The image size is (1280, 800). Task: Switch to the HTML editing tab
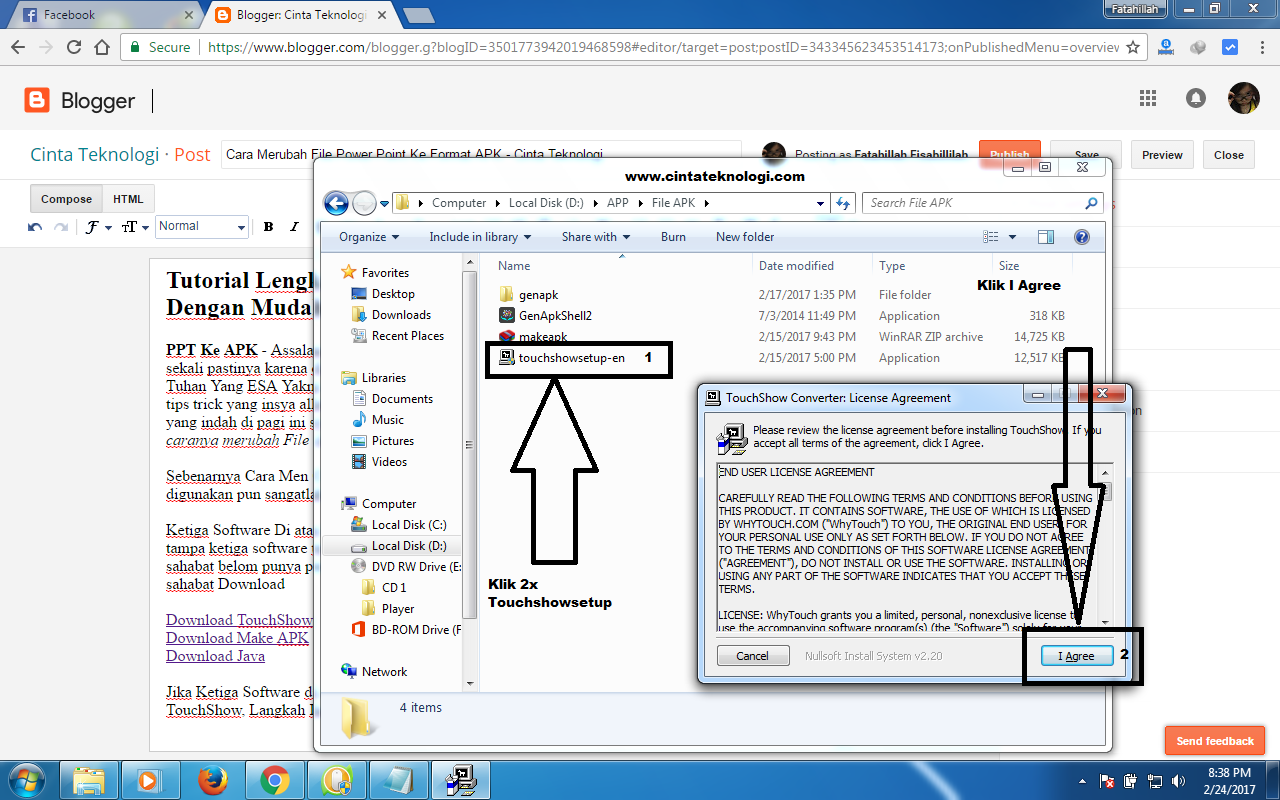coord(128,198)
